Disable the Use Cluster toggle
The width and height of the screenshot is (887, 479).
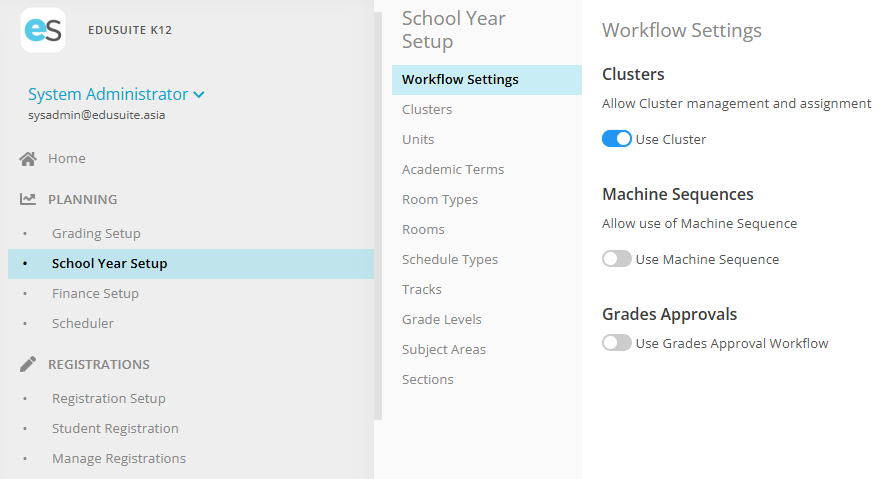pyautogui.click(x=617, y=139)
